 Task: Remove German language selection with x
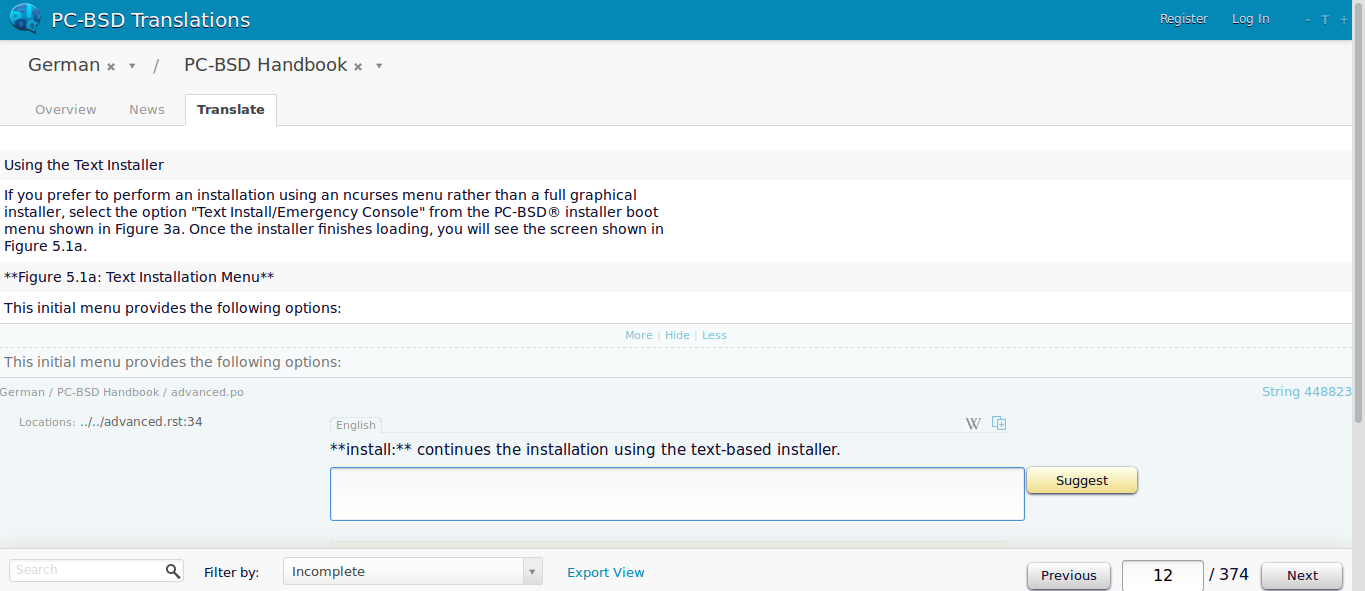pos(111,66)
